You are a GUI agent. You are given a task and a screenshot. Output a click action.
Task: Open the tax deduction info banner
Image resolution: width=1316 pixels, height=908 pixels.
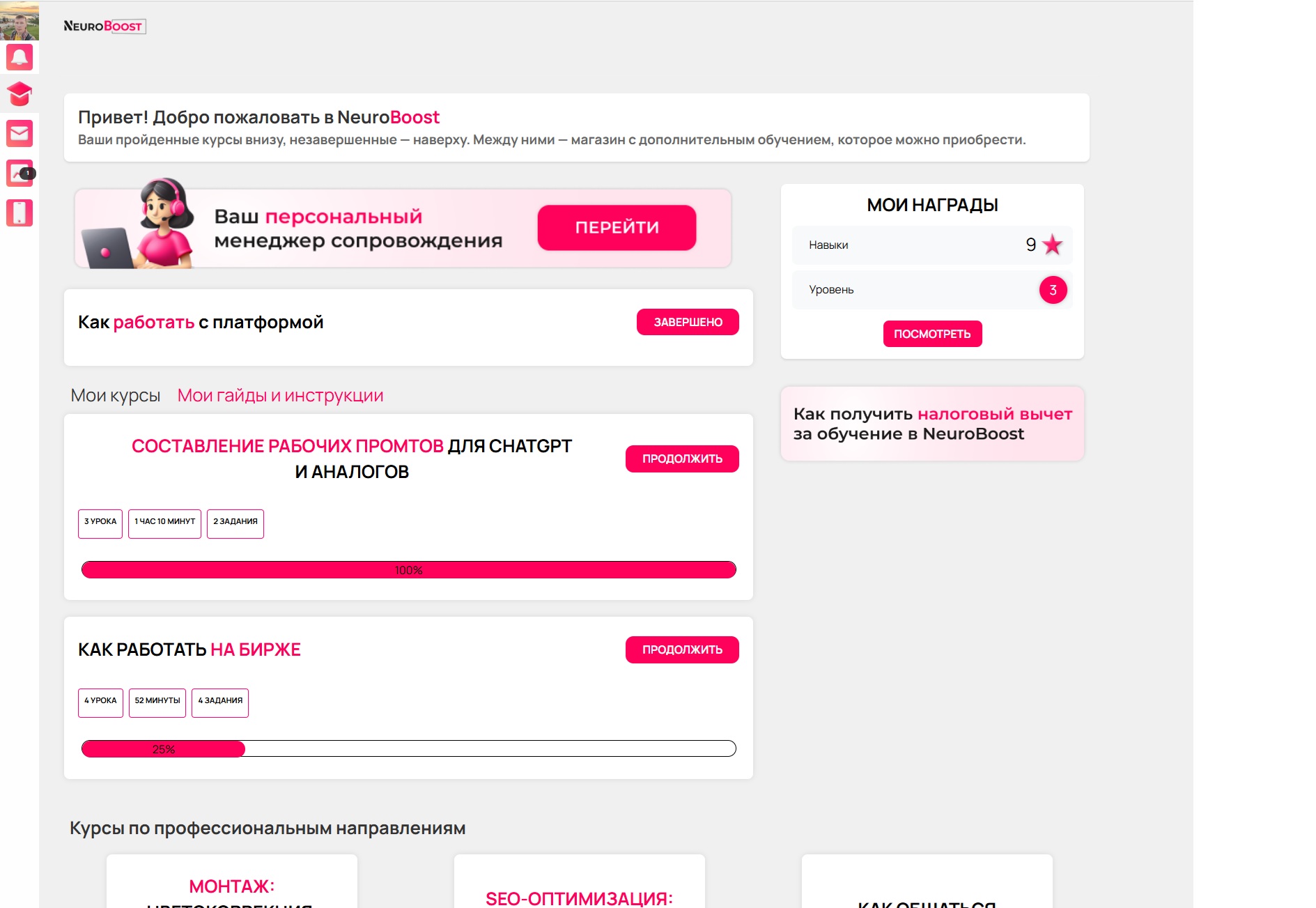[x=932, y=424]
